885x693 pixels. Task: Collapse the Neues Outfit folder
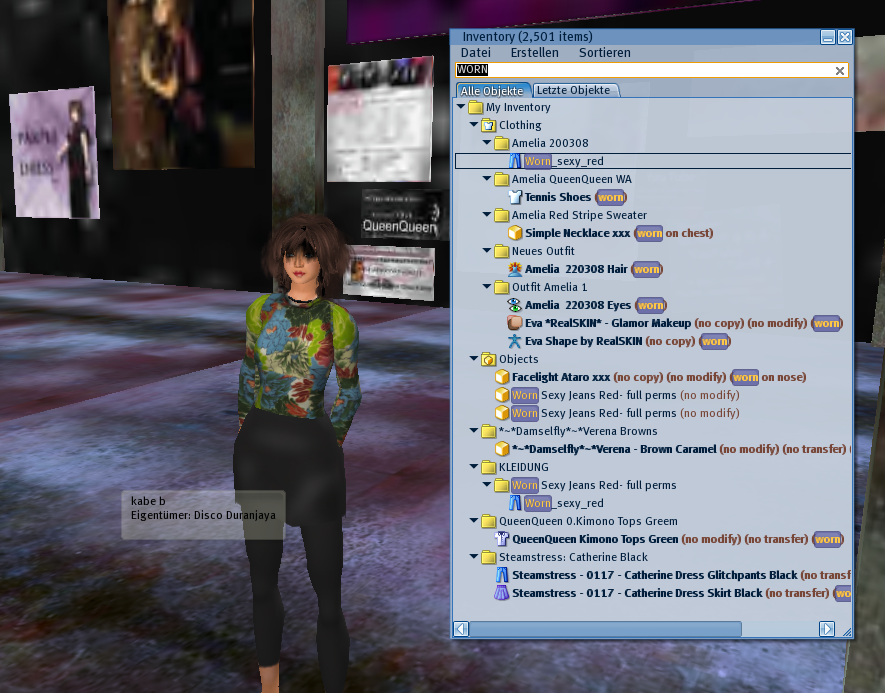pyautogui.click(x=487, y=250)
